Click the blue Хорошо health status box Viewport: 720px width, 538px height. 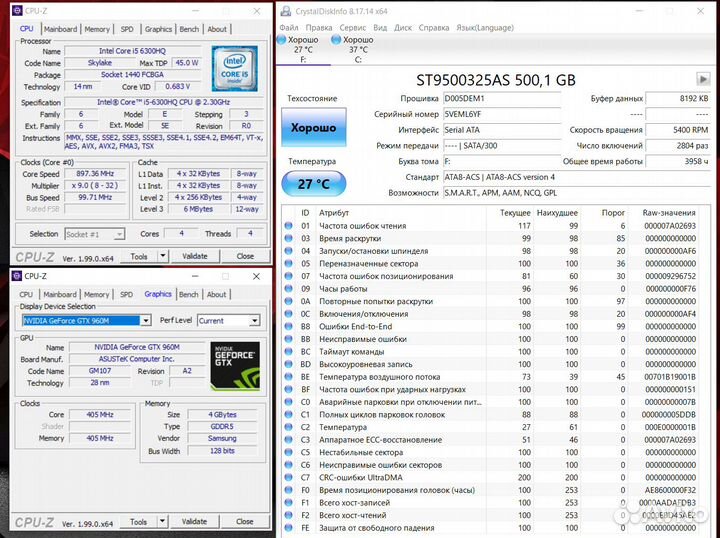click(313, 129)
